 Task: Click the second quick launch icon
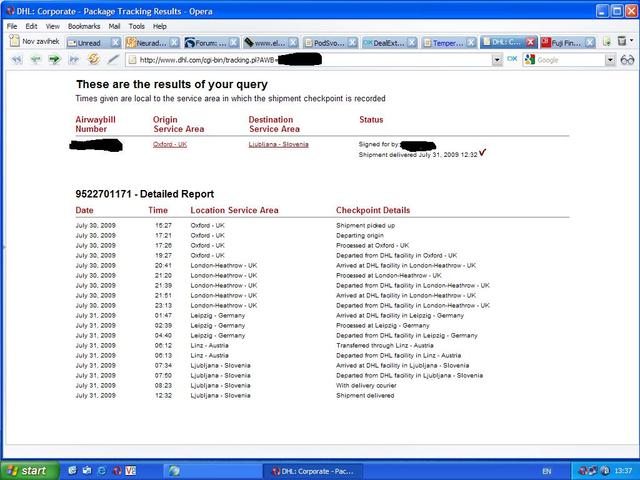[x=87, y=471]
